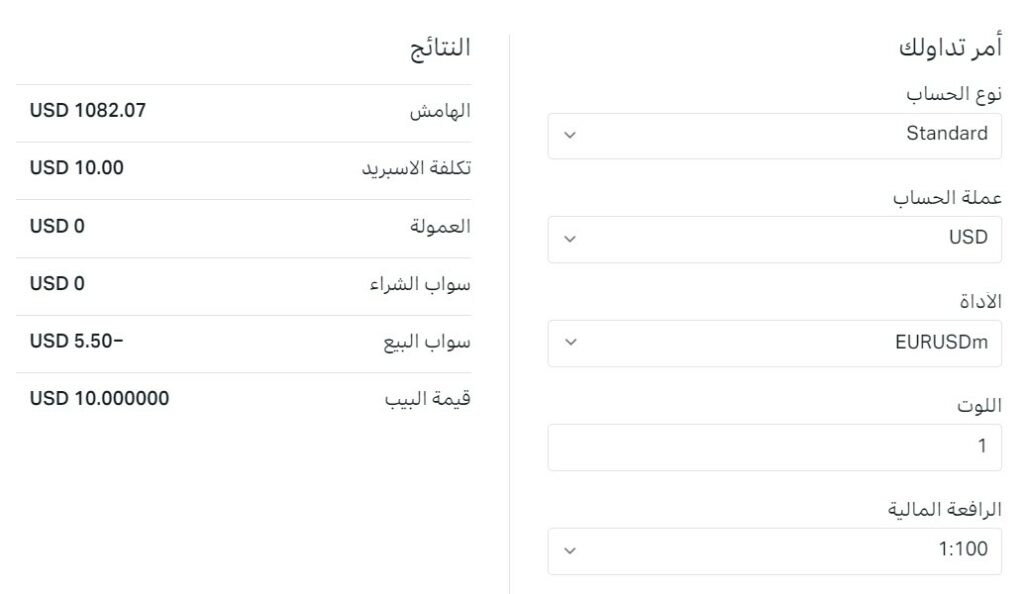Click the سواب الشراء swap long label
1024x594 pixels.
[421, 284]
